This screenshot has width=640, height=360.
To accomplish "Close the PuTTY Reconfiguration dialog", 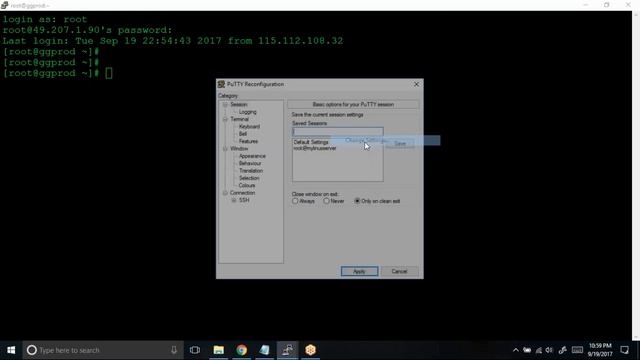I will click(x=416, y=84).
